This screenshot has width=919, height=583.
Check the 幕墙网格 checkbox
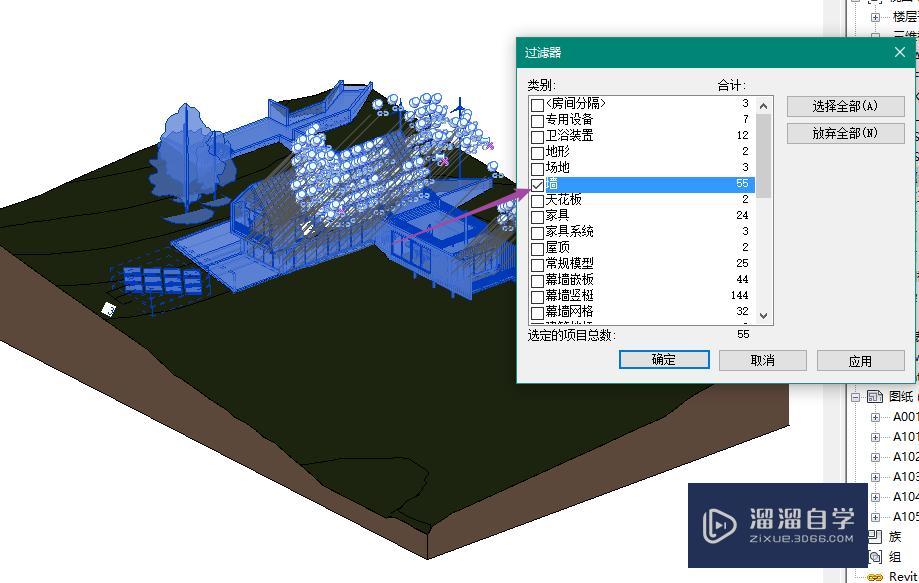click(537, 313)
